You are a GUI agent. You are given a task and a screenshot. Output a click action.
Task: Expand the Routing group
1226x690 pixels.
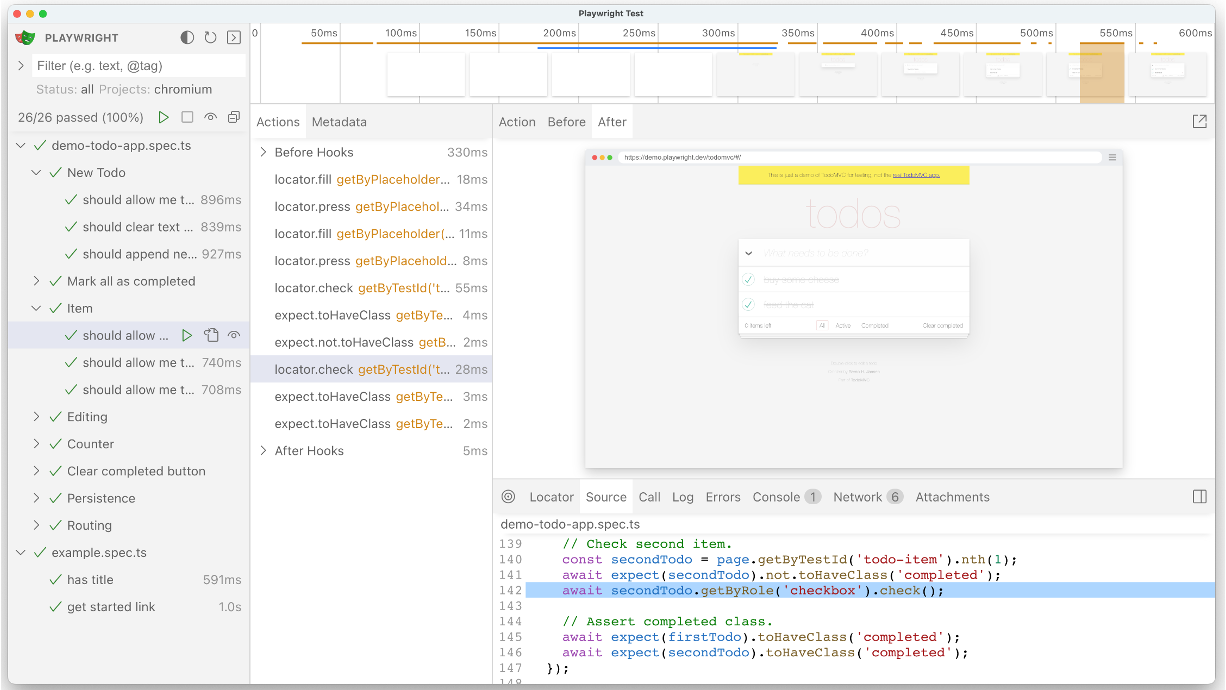37,525
